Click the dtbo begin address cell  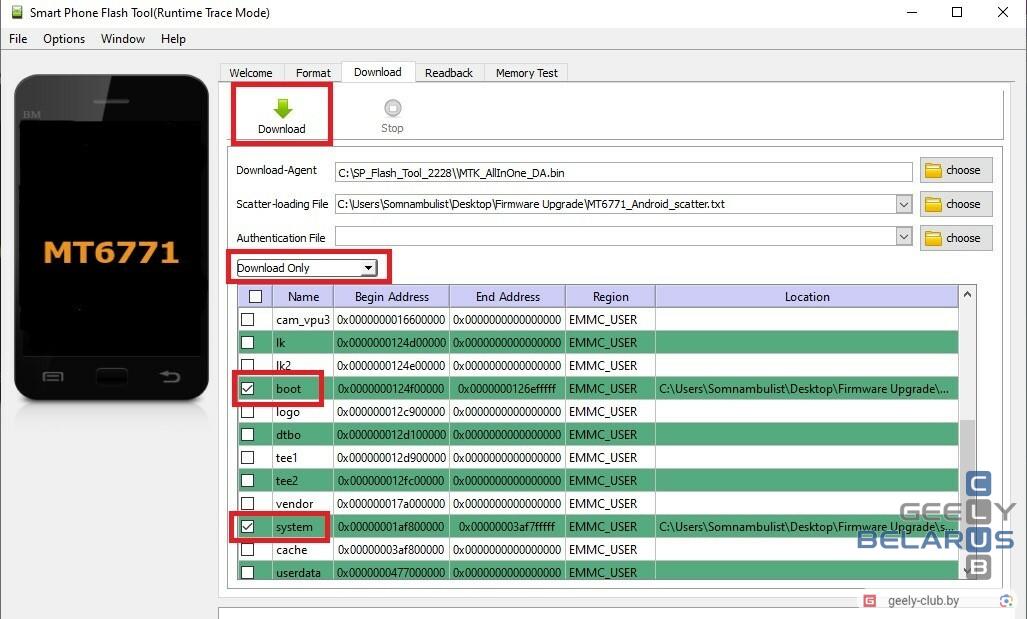pos(391,434)
